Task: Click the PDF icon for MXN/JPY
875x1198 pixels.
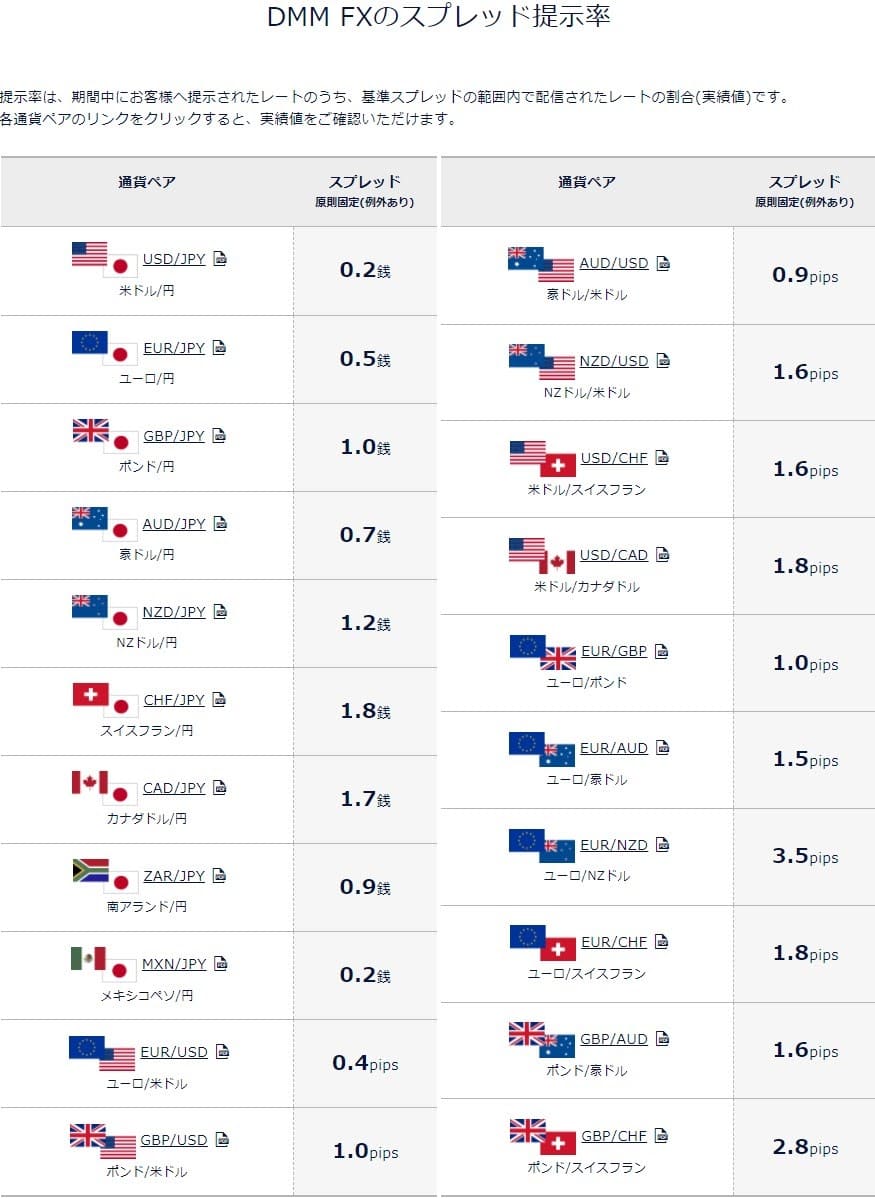Action: point(221,964)
